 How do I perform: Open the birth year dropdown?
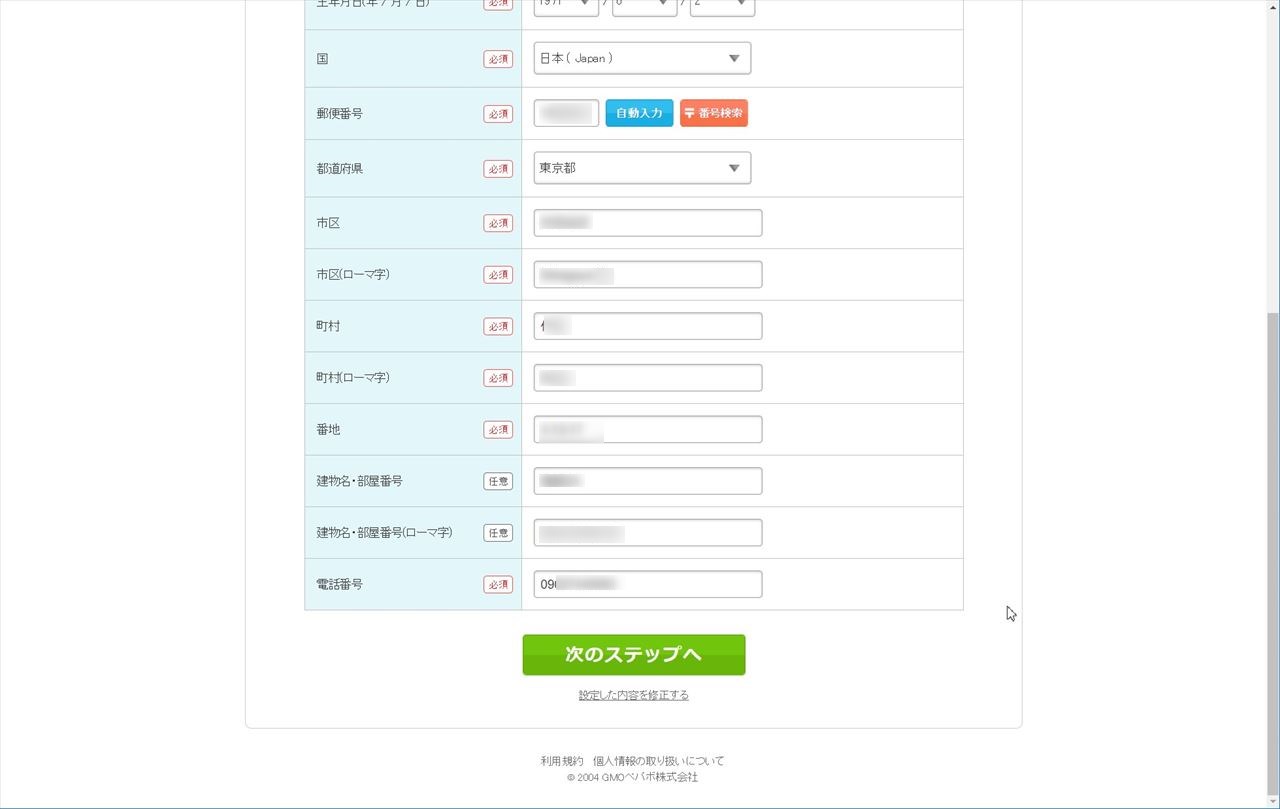point(566,6)
